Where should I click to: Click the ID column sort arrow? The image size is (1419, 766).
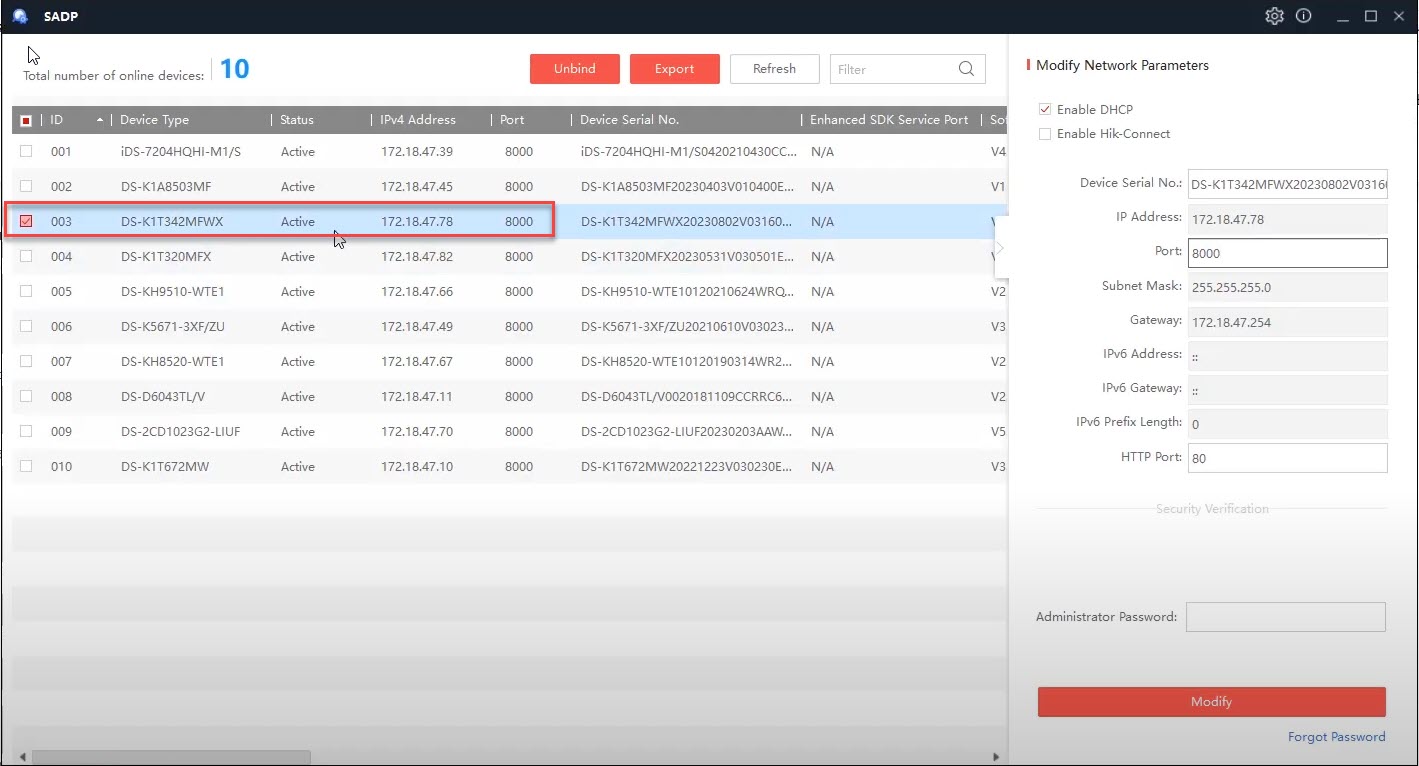tap(100, 120)
